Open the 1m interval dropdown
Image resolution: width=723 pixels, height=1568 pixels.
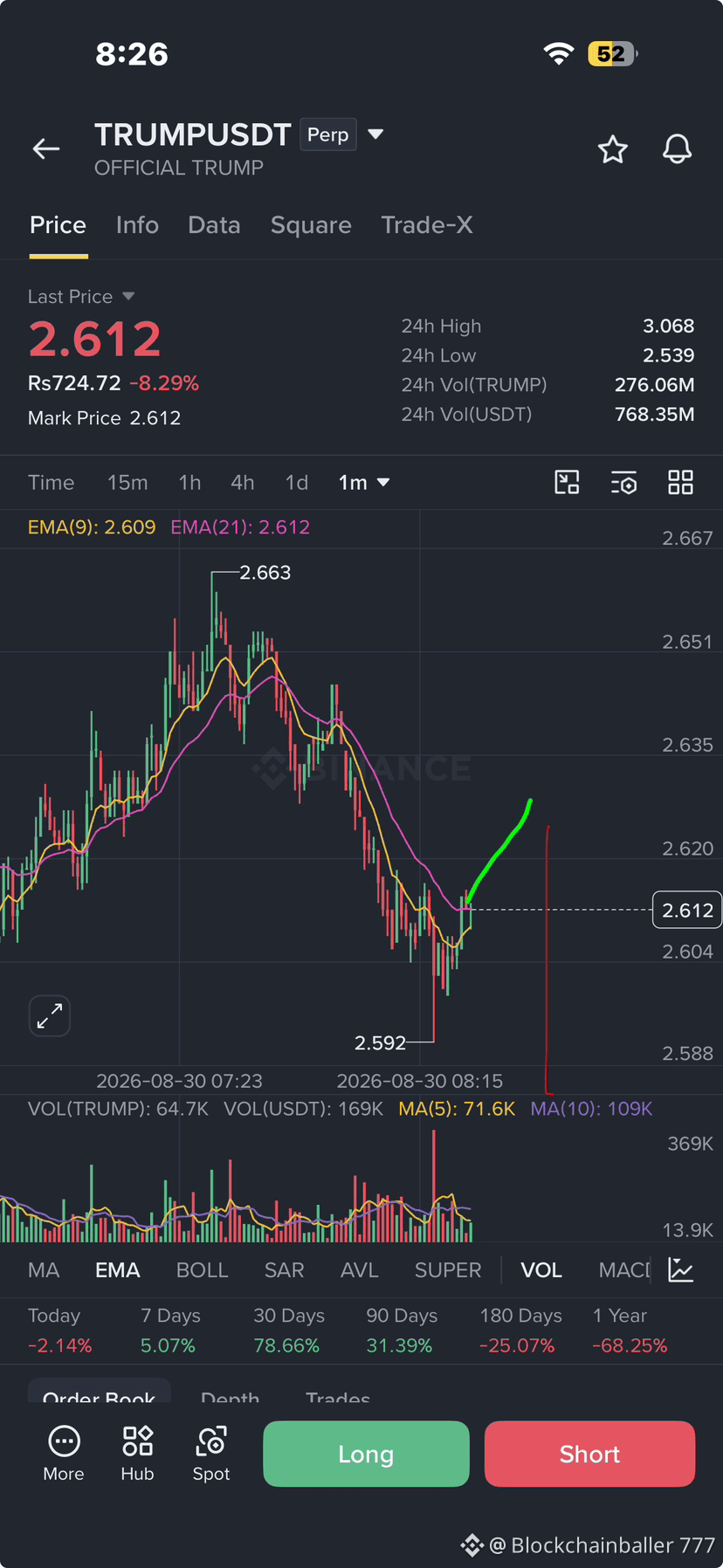point(363,482)
